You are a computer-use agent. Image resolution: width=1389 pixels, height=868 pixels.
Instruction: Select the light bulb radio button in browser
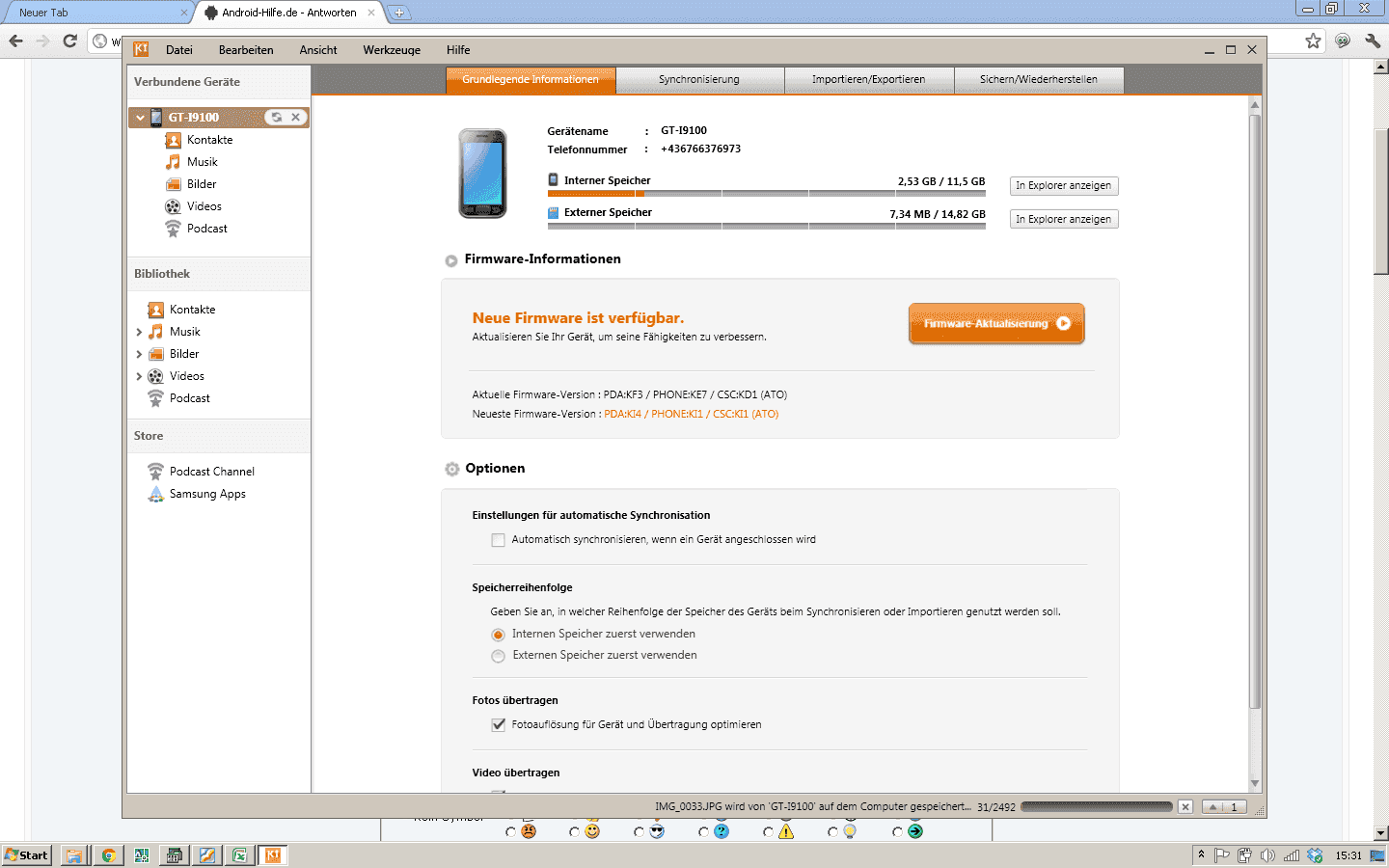pos(833,831)
